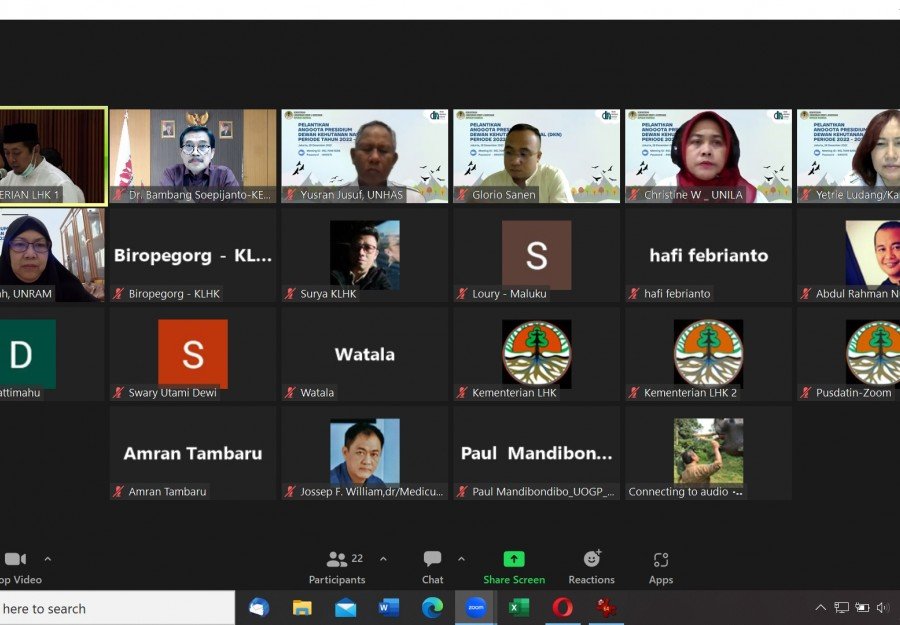This screenshot has height=625, width=900.
Task: Click muted mic icon beside Swary Utami Dewi
Action: pos(118,393)
